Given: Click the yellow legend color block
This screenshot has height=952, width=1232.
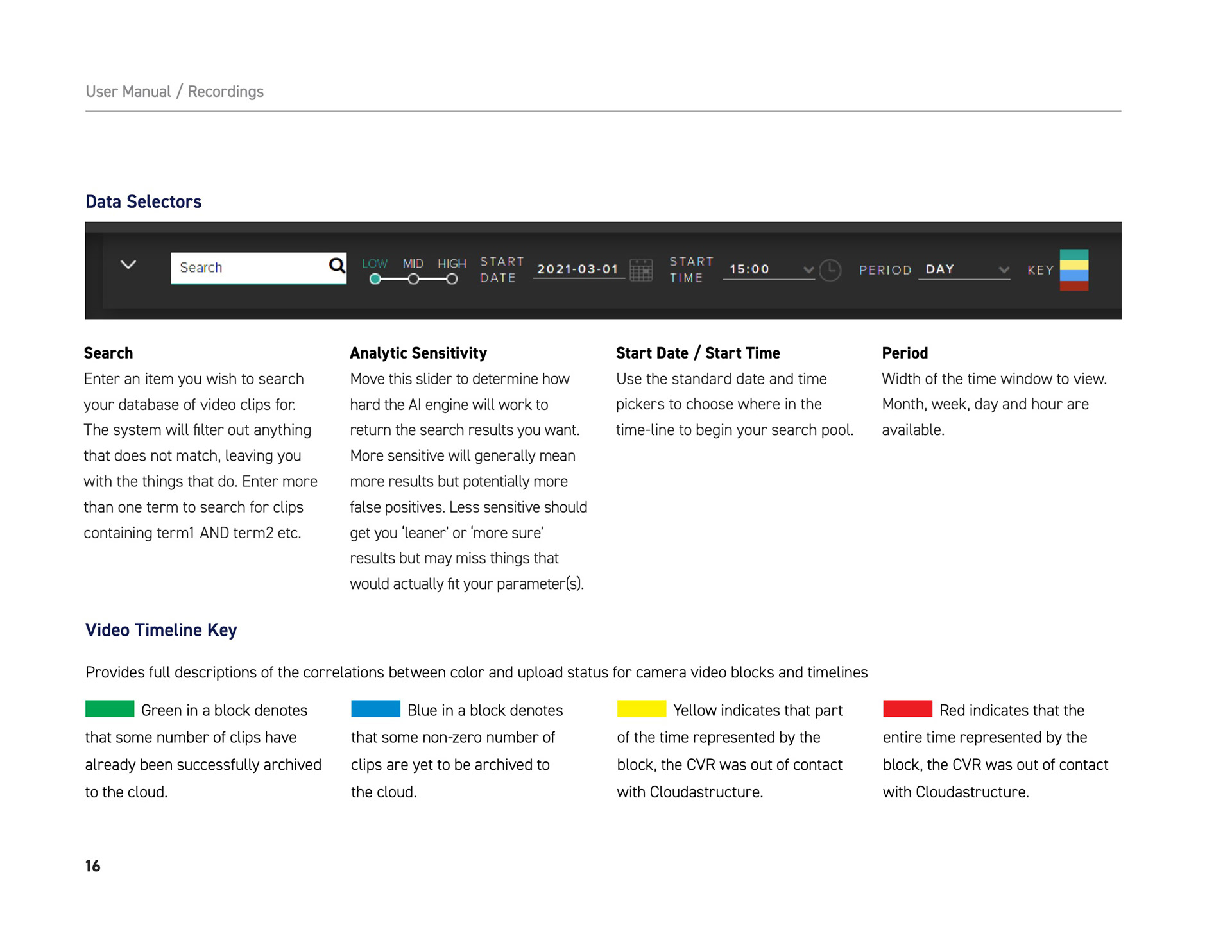Looking at the screenshot, I should coord(641,709).
